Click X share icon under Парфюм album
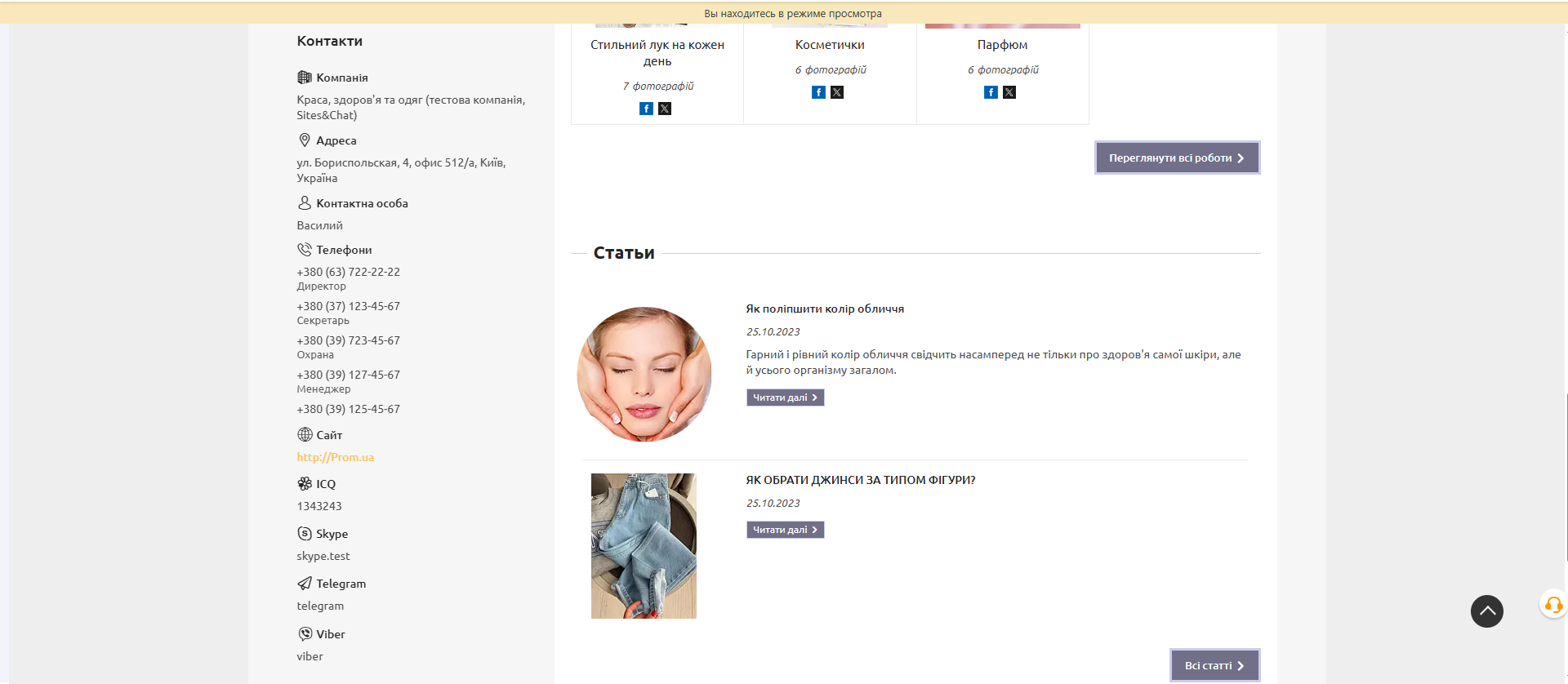The height and width of the screenshot is (684, 1568). [x=1009, y=92]
